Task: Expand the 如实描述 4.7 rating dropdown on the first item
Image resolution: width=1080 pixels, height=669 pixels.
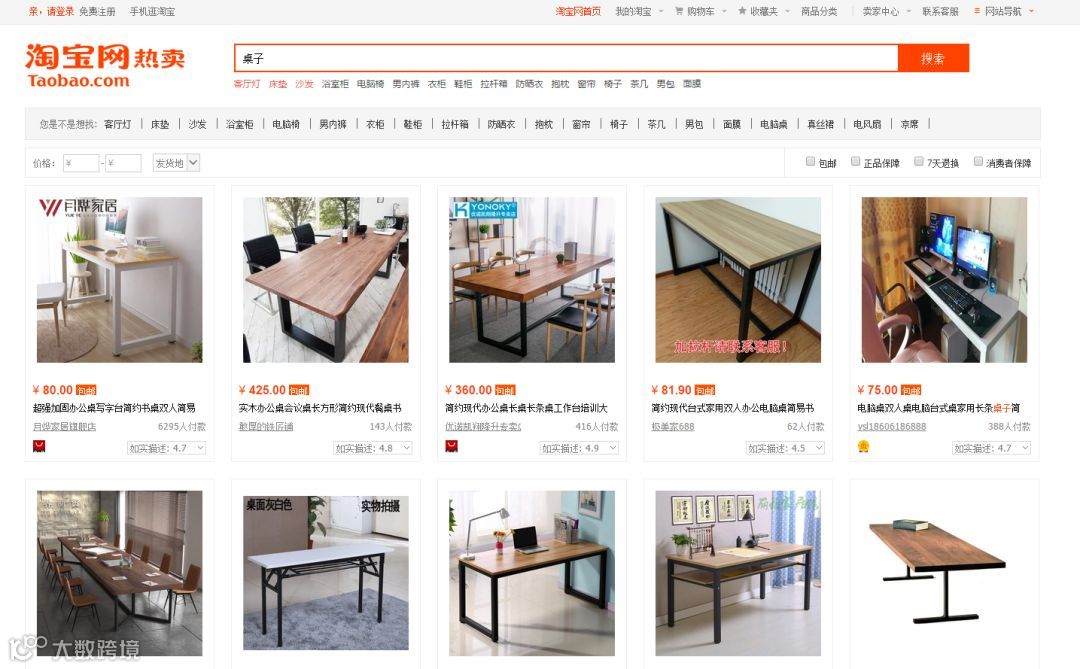Action: click(167, 449)
